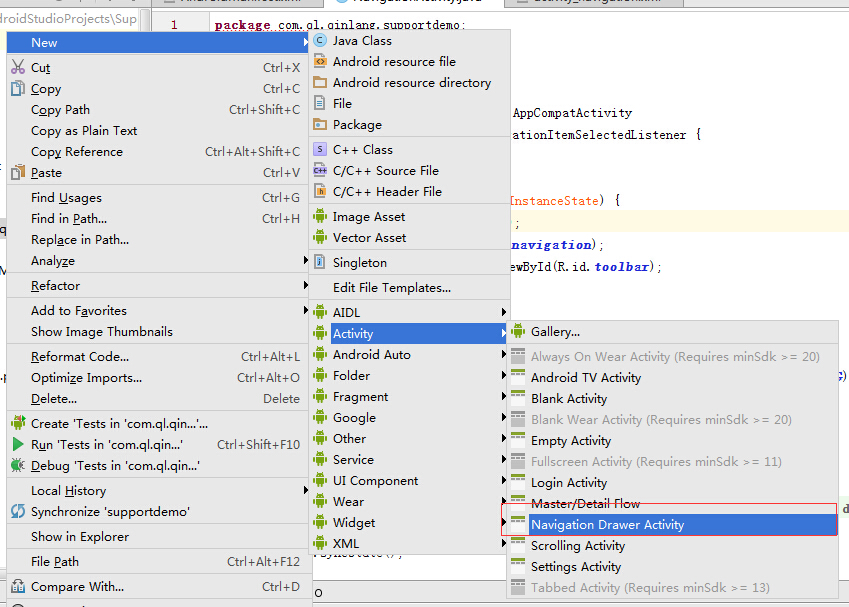Select Reformat Code menu entry
This screenshot has width=849, height=607.
point(158,356)
